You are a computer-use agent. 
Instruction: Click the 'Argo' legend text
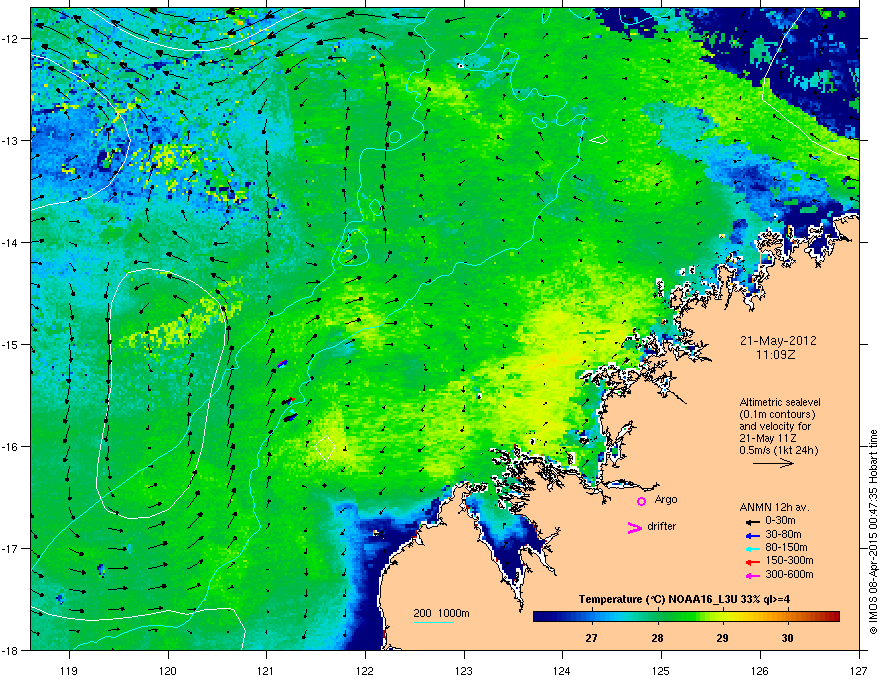pyautogui.click(x=666, y=499)
